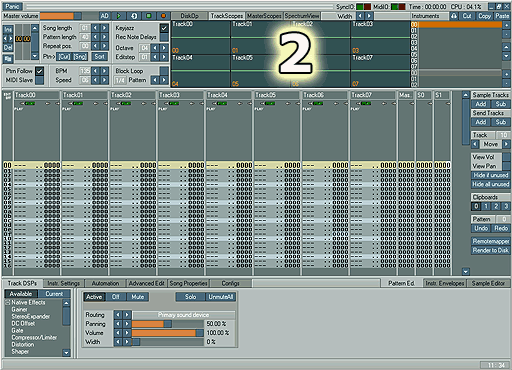Image resolution: width=512 pixels, height=370 pixels.
Task: Stop playback with the green square button
Action: [x=149, y=16]
